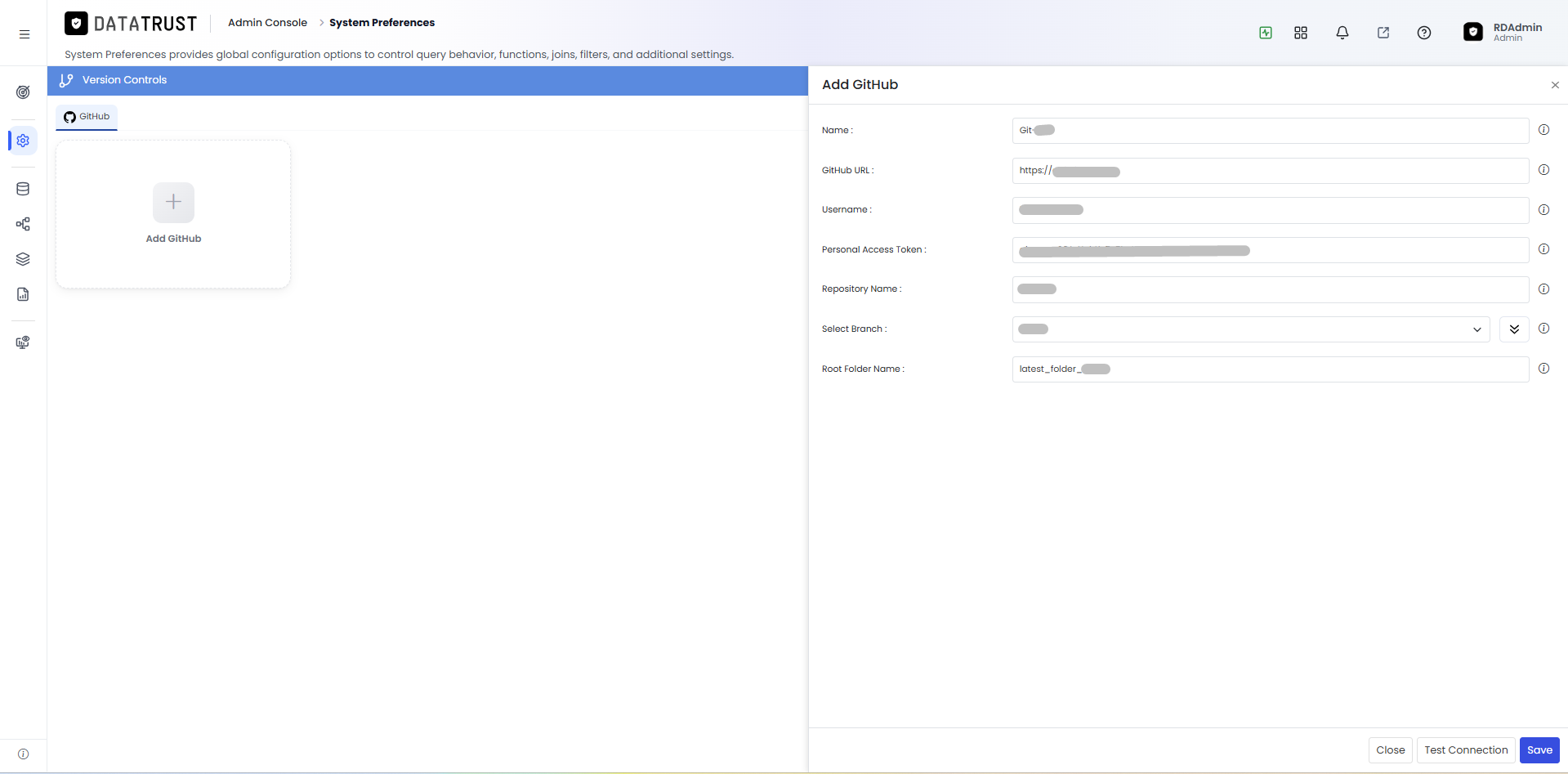Click the apps grid icon in header
Image resolution: width=1568 pixels, height=774 pixels.
pyautogui.click(x=1301, y=33)
